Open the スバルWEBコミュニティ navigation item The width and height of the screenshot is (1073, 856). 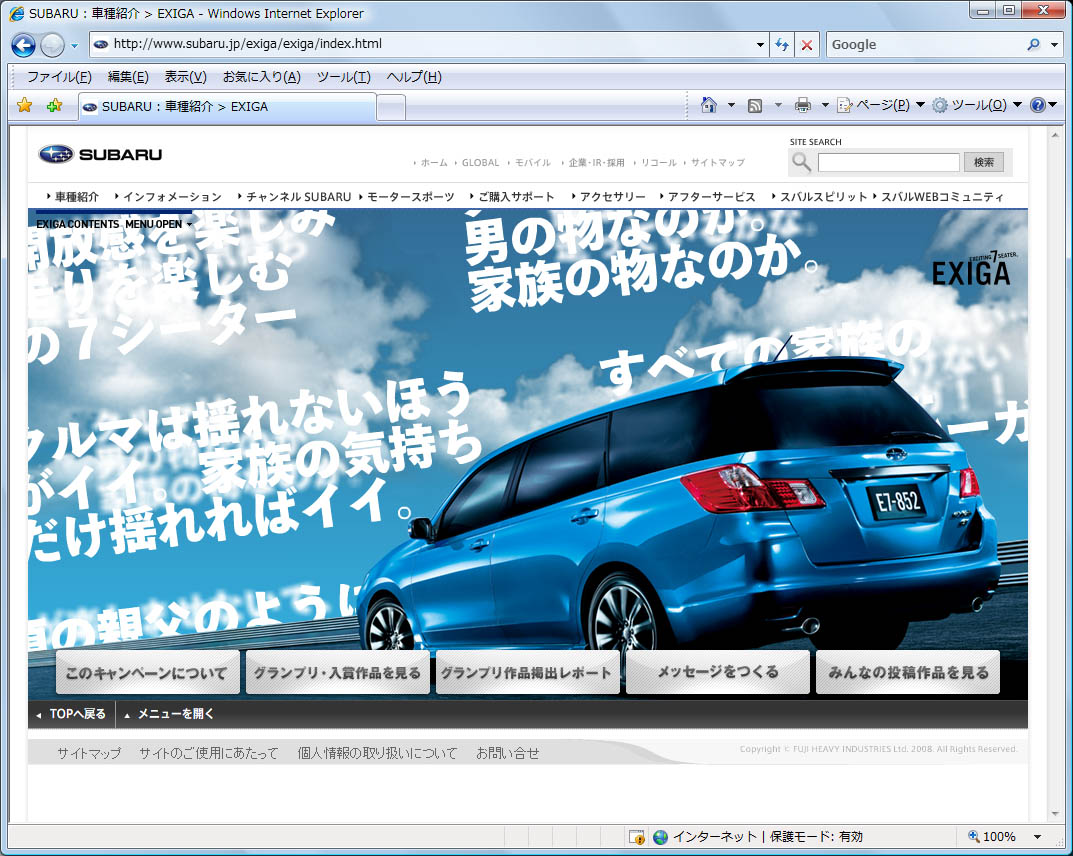pos(942,197)
